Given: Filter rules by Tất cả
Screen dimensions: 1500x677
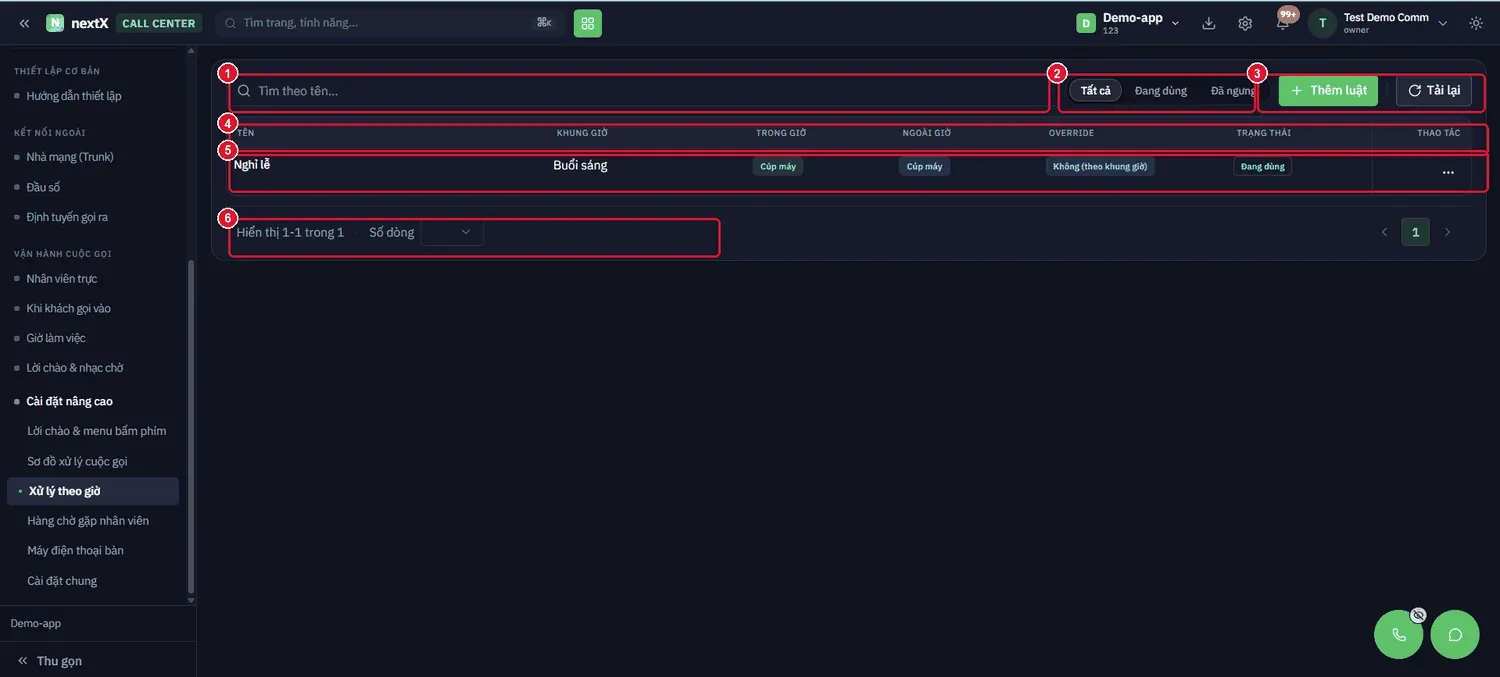Looking at the screenshot, I should pos(1096,91).
